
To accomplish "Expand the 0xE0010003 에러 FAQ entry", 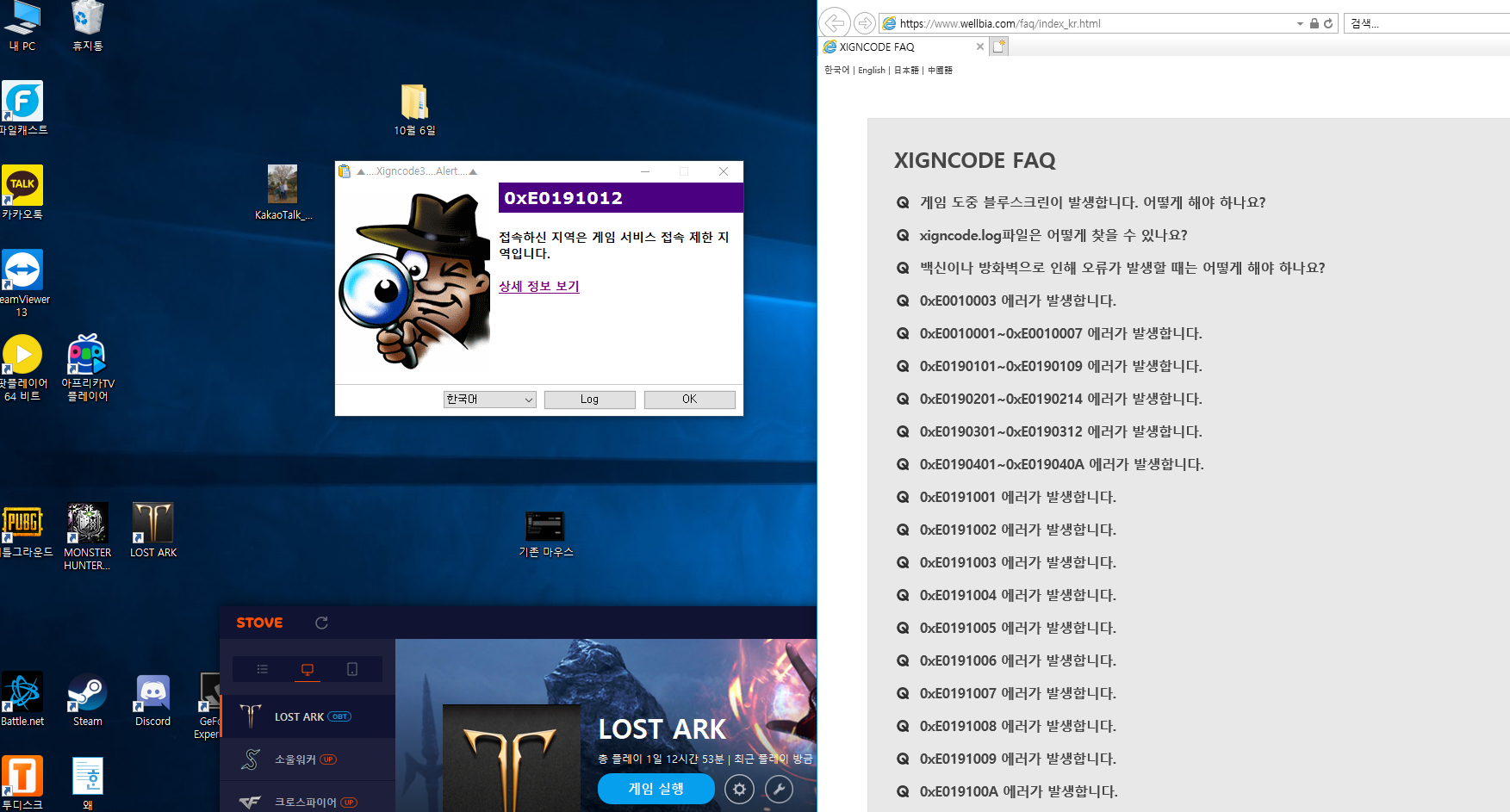I will point(1017,301).
